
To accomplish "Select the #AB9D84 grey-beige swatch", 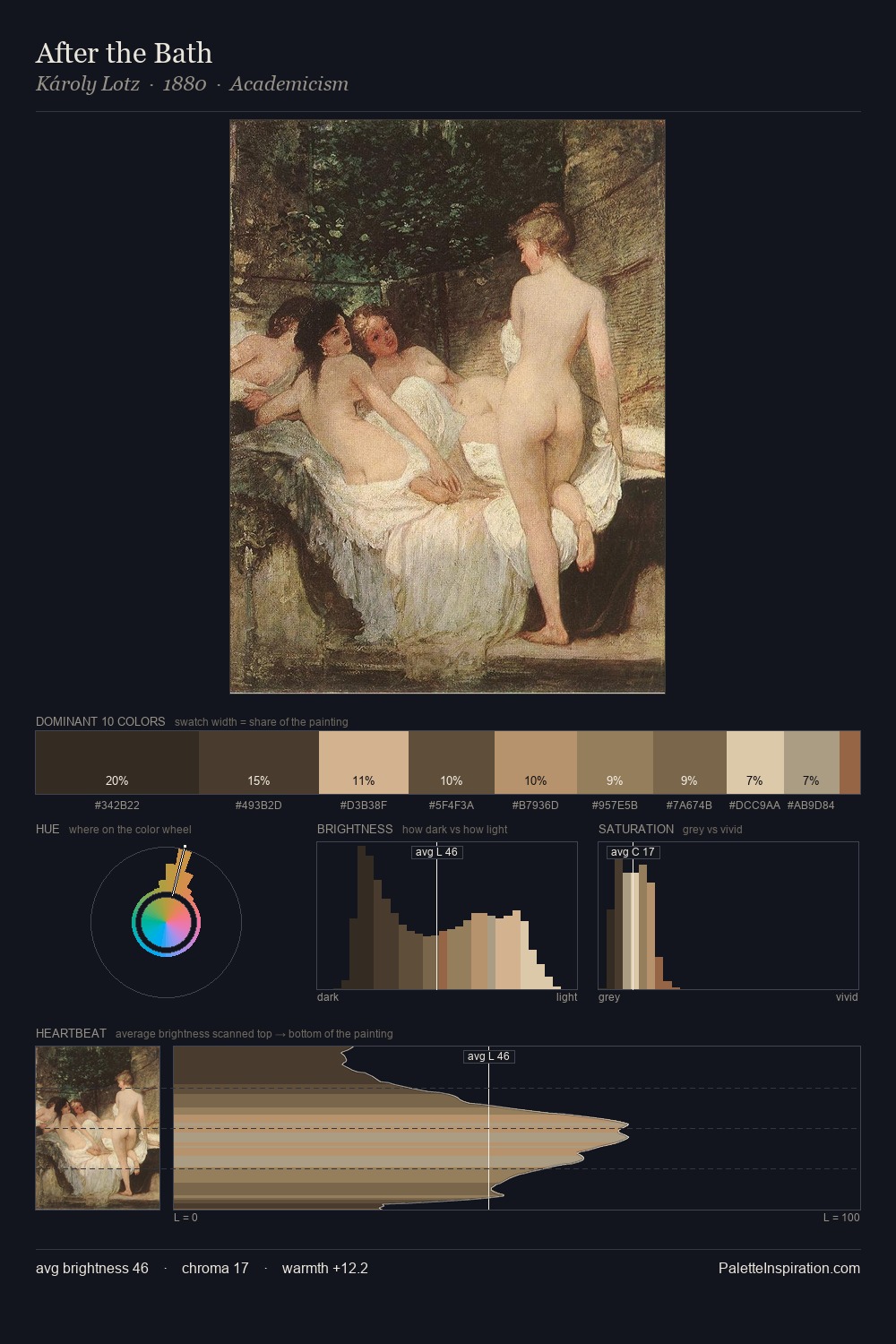I will (812, 762).
